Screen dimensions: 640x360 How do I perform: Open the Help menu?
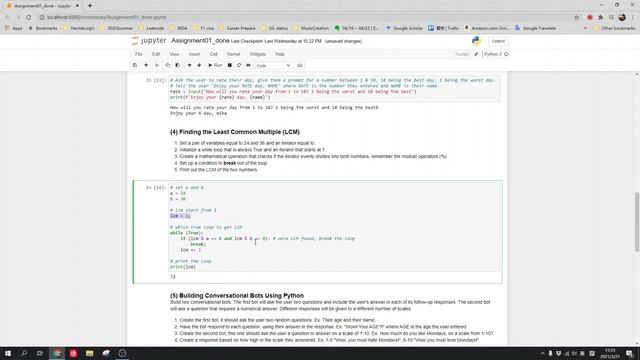click(x=280, y=54)
